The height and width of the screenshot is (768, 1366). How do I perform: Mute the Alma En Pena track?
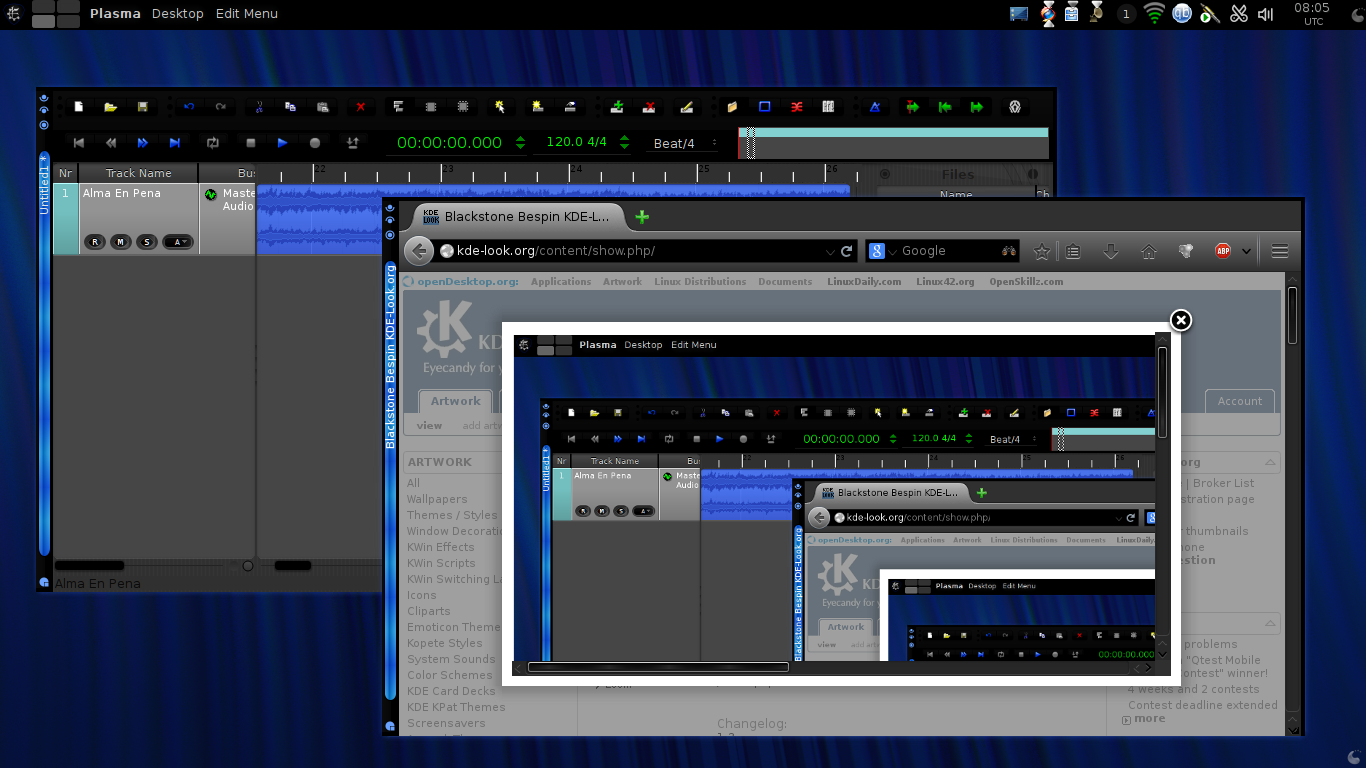121,241
